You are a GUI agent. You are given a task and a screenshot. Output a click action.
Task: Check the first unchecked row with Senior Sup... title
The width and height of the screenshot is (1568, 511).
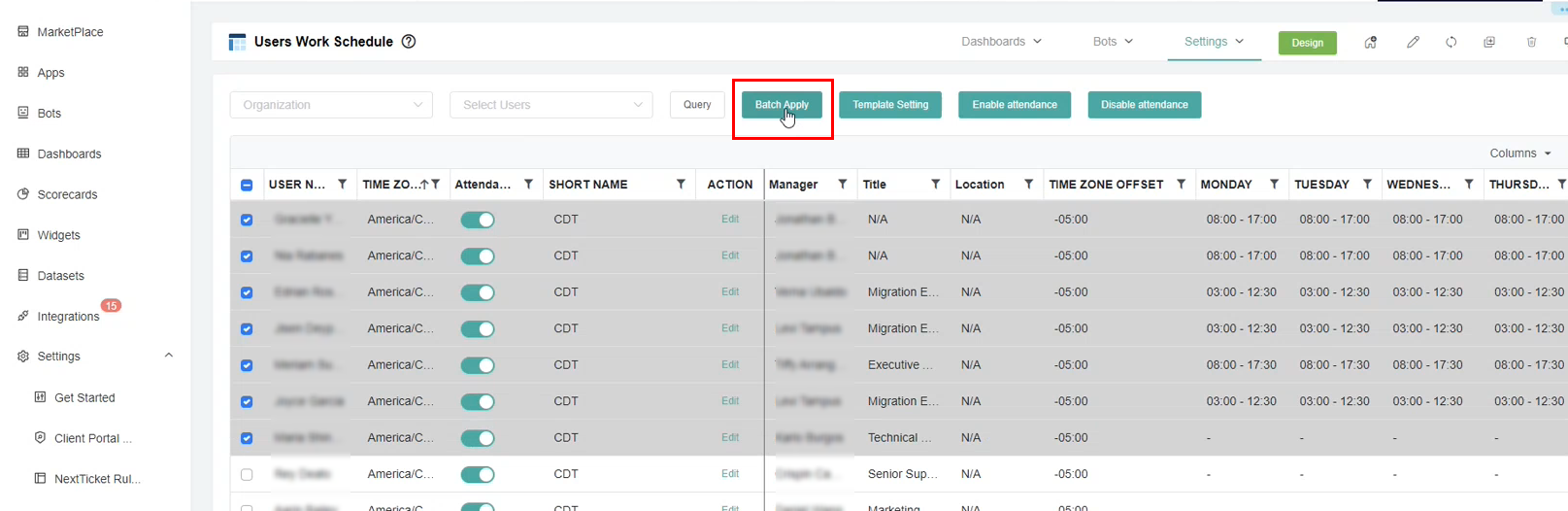(247, 474)
